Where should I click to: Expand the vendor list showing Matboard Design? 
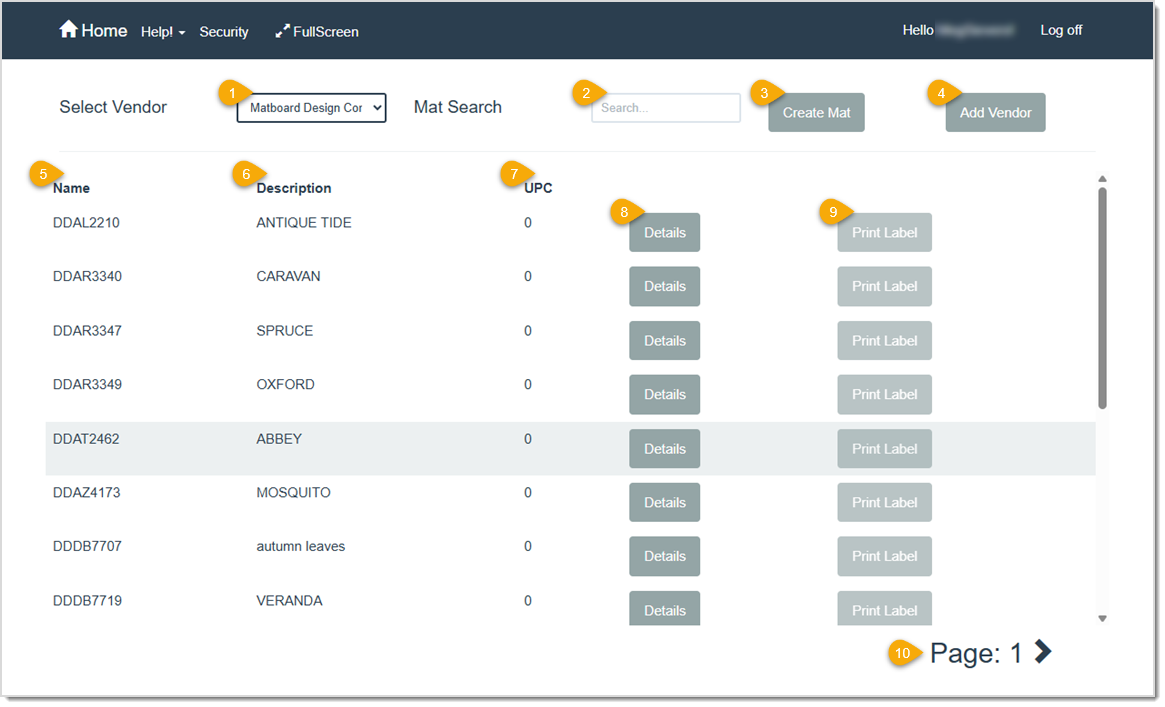point(311,108)
